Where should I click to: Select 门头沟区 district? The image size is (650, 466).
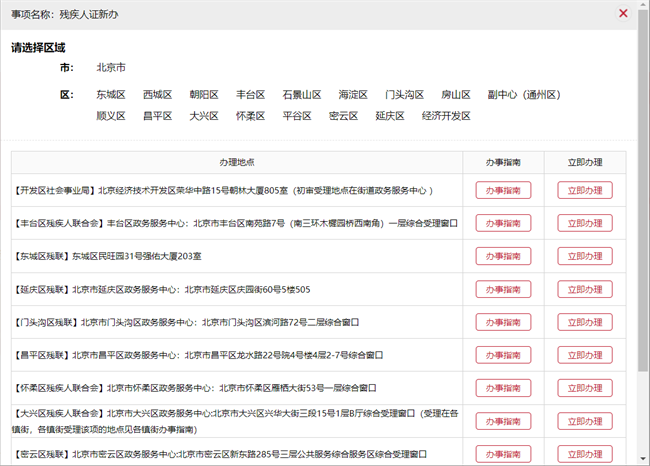click(x=405, y=95)
